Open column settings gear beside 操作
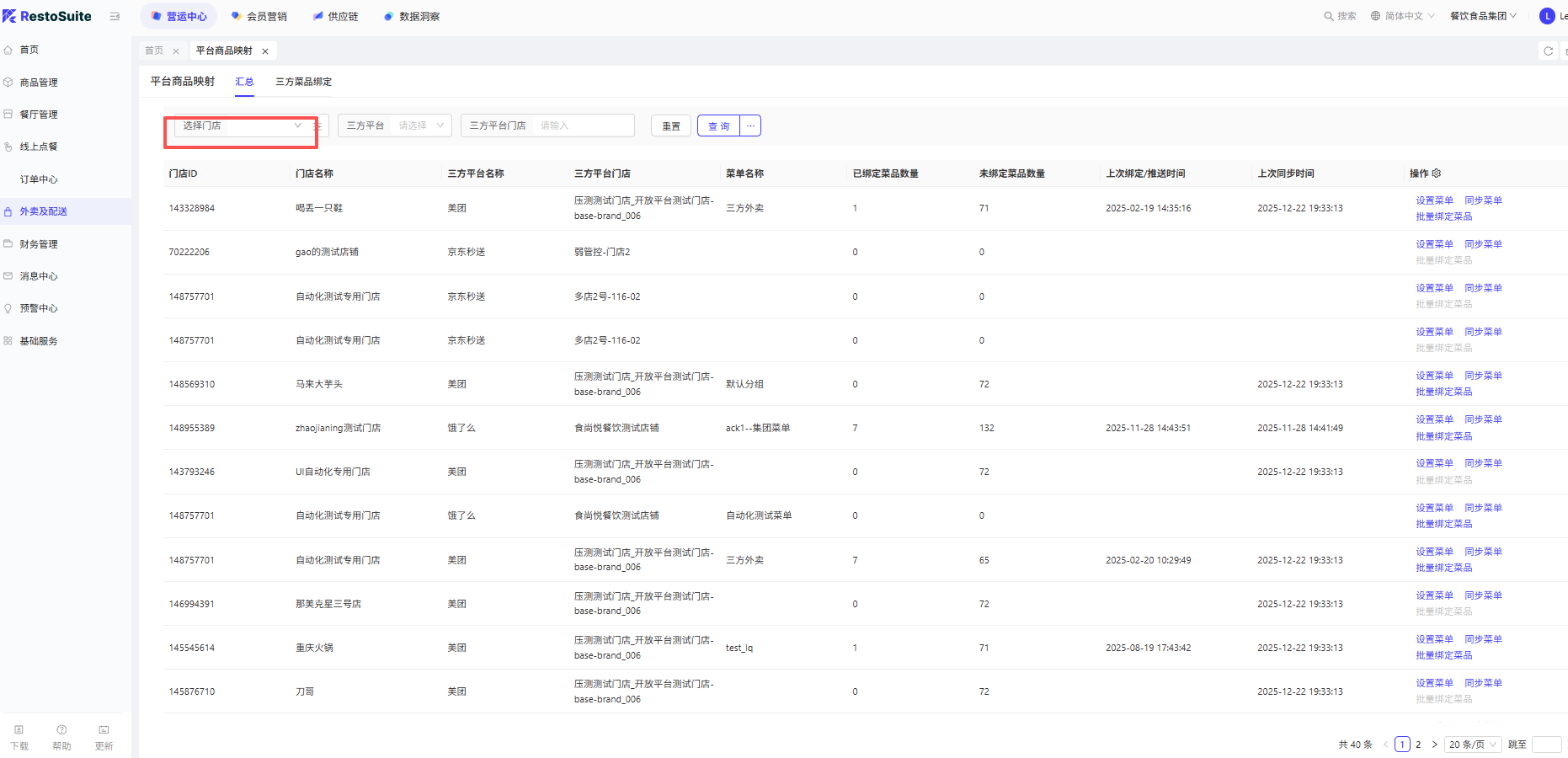This screenshot has width=1568, height=758. click(1437, 173)
